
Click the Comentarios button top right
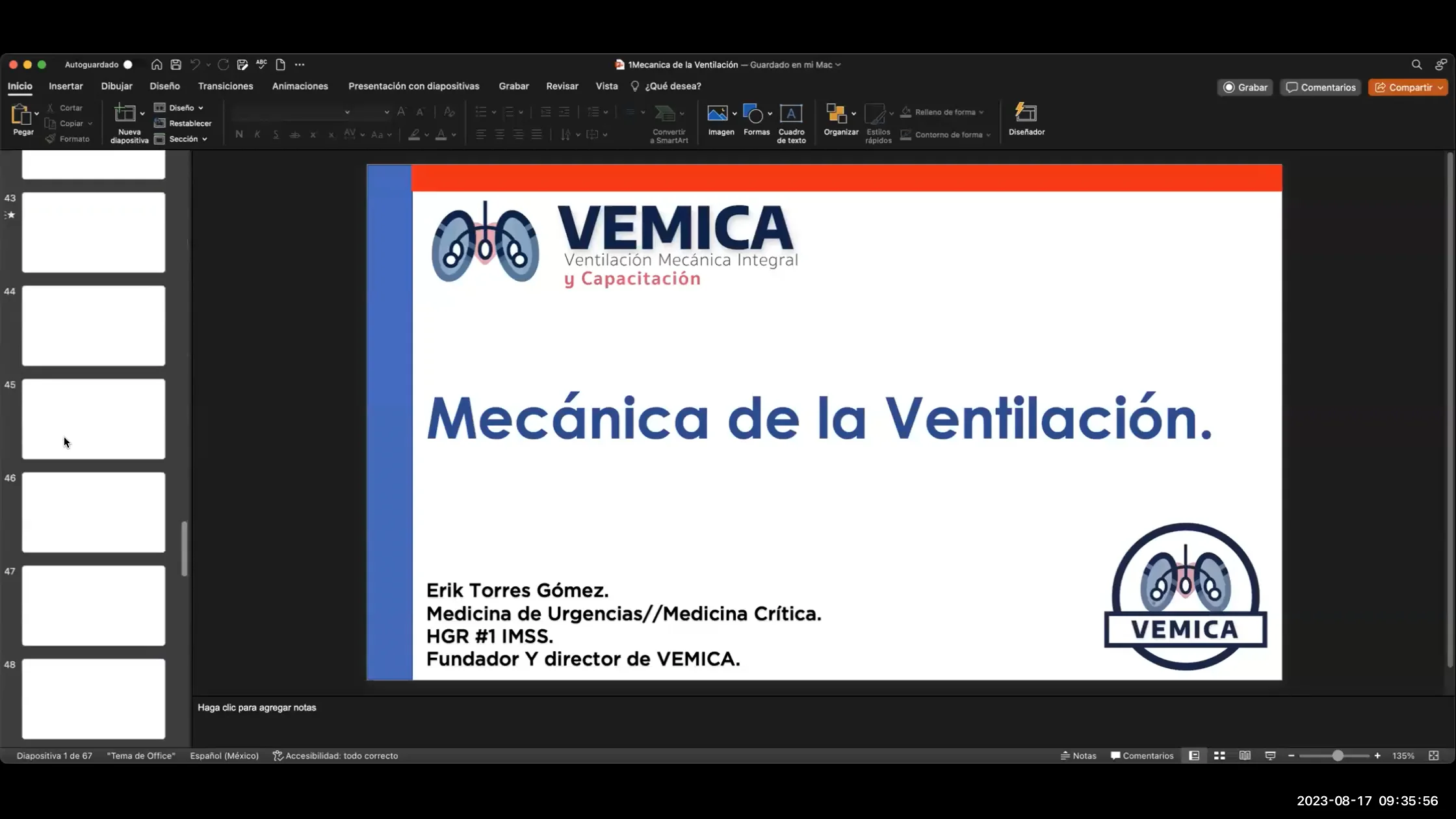tap(1320, 87)
